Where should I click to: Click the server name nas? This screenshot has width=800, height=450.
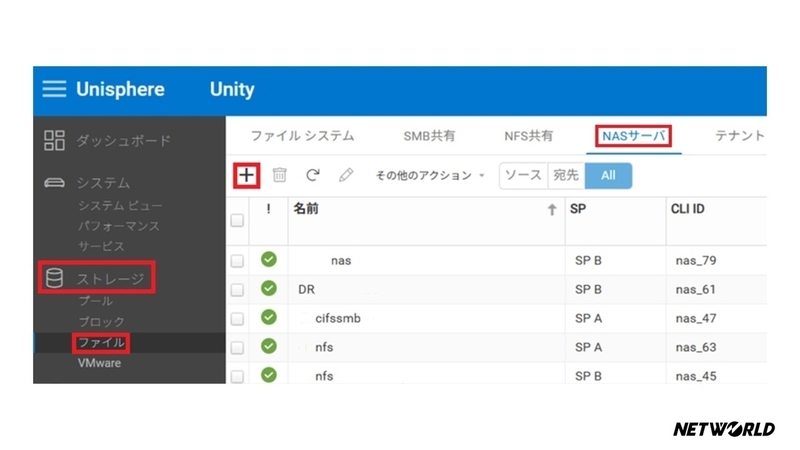(341, 261)
